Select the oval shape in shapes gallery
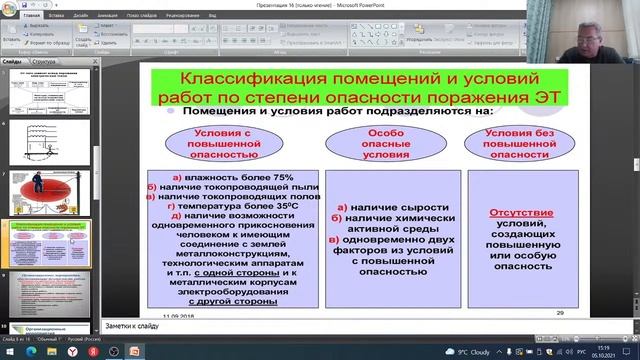The height and width of the screenshot is (360, 640). 386,27
